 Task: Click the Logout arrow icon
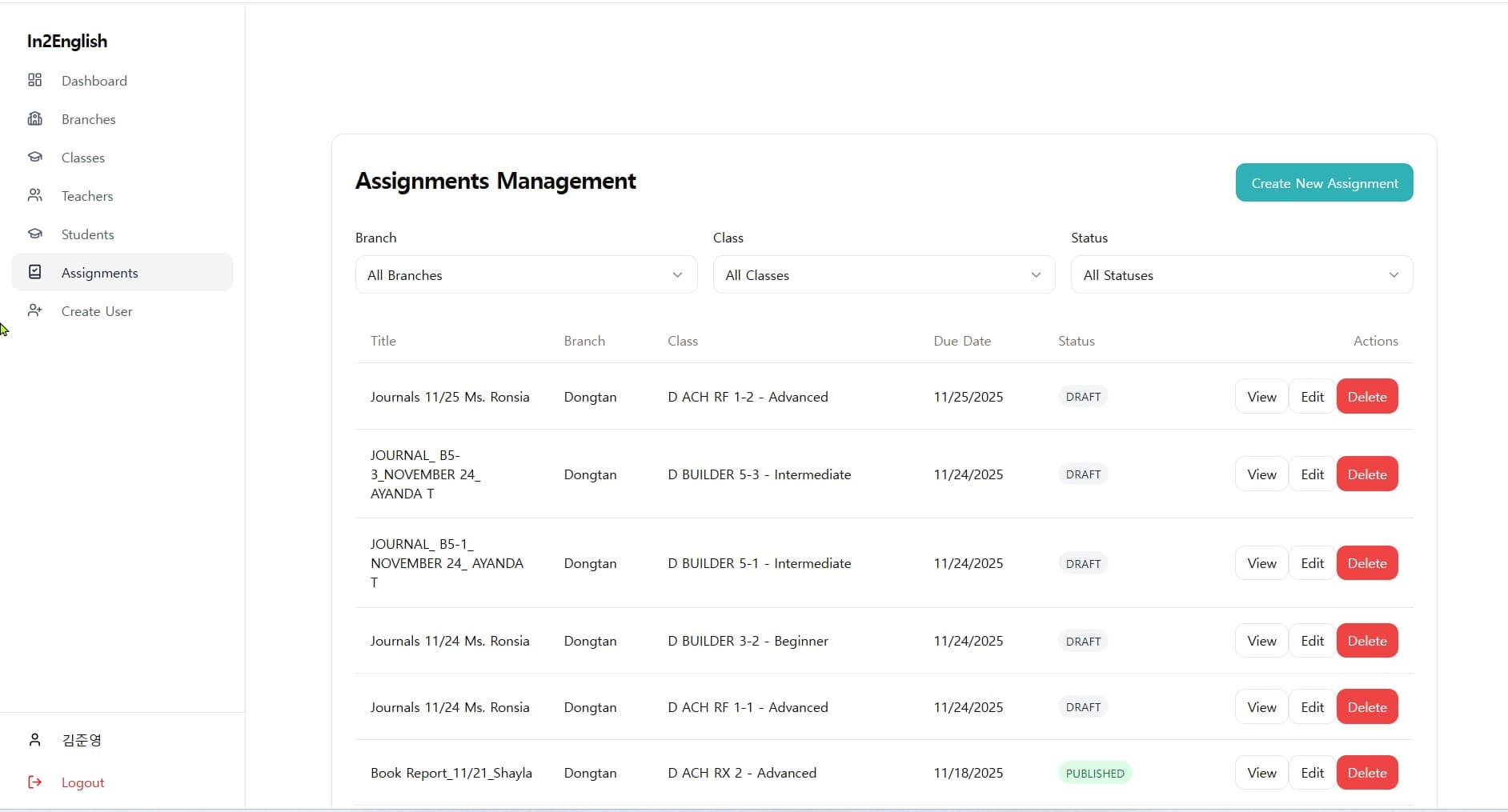point(34,782)
